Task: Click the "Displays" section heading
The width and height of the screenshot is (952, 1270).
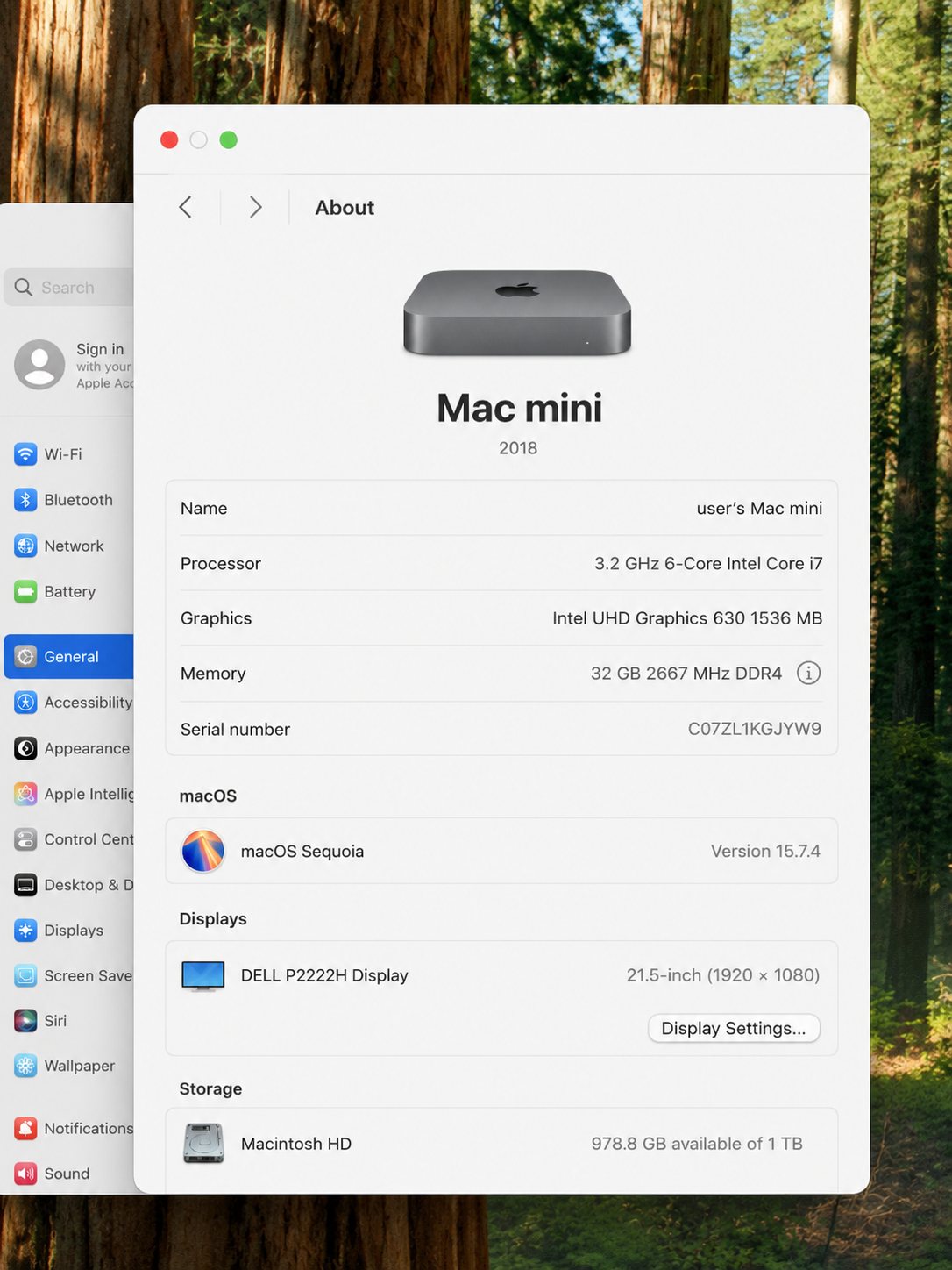Action: pos(213,919)
